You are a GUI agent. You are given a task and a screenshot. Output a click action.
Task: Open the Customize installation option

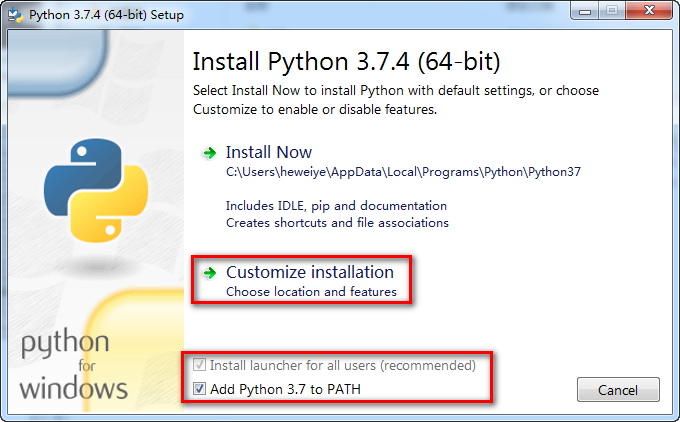pos(310,272)
